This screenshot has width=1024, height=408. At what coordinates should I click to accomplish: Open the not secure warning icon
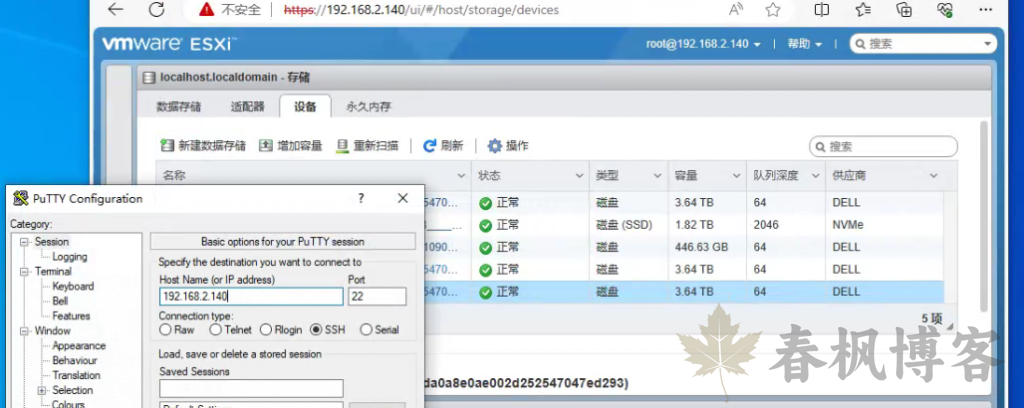[x=207, y=10]
